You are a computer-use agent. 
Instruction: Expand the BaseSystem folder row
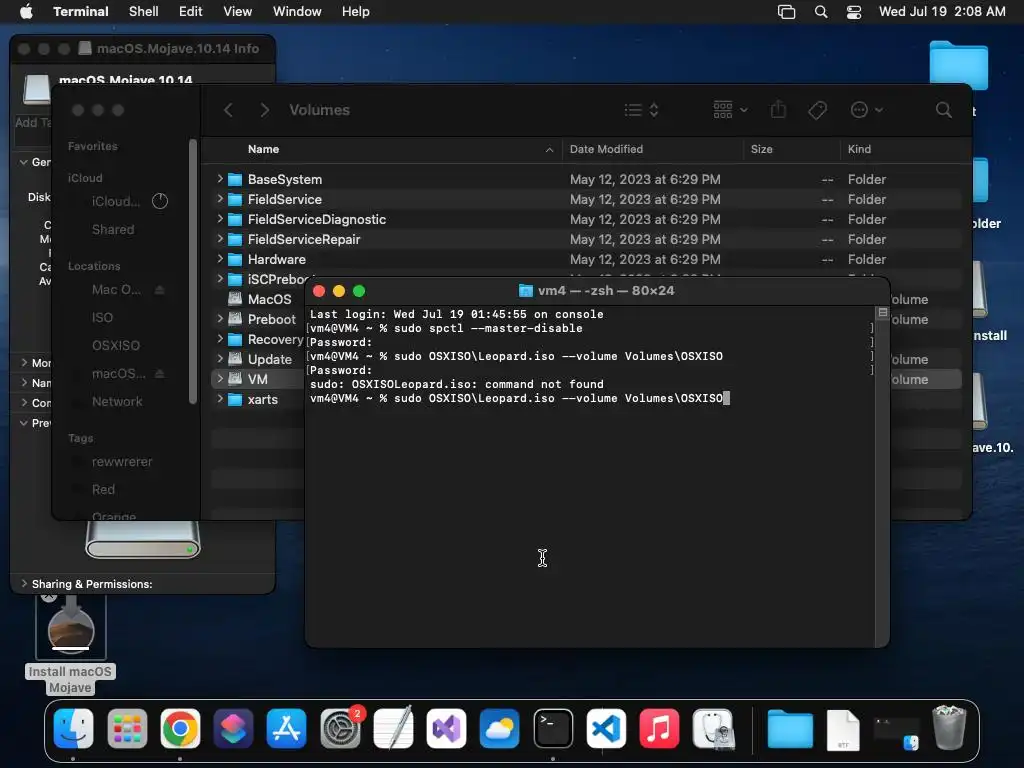(220, 178)
